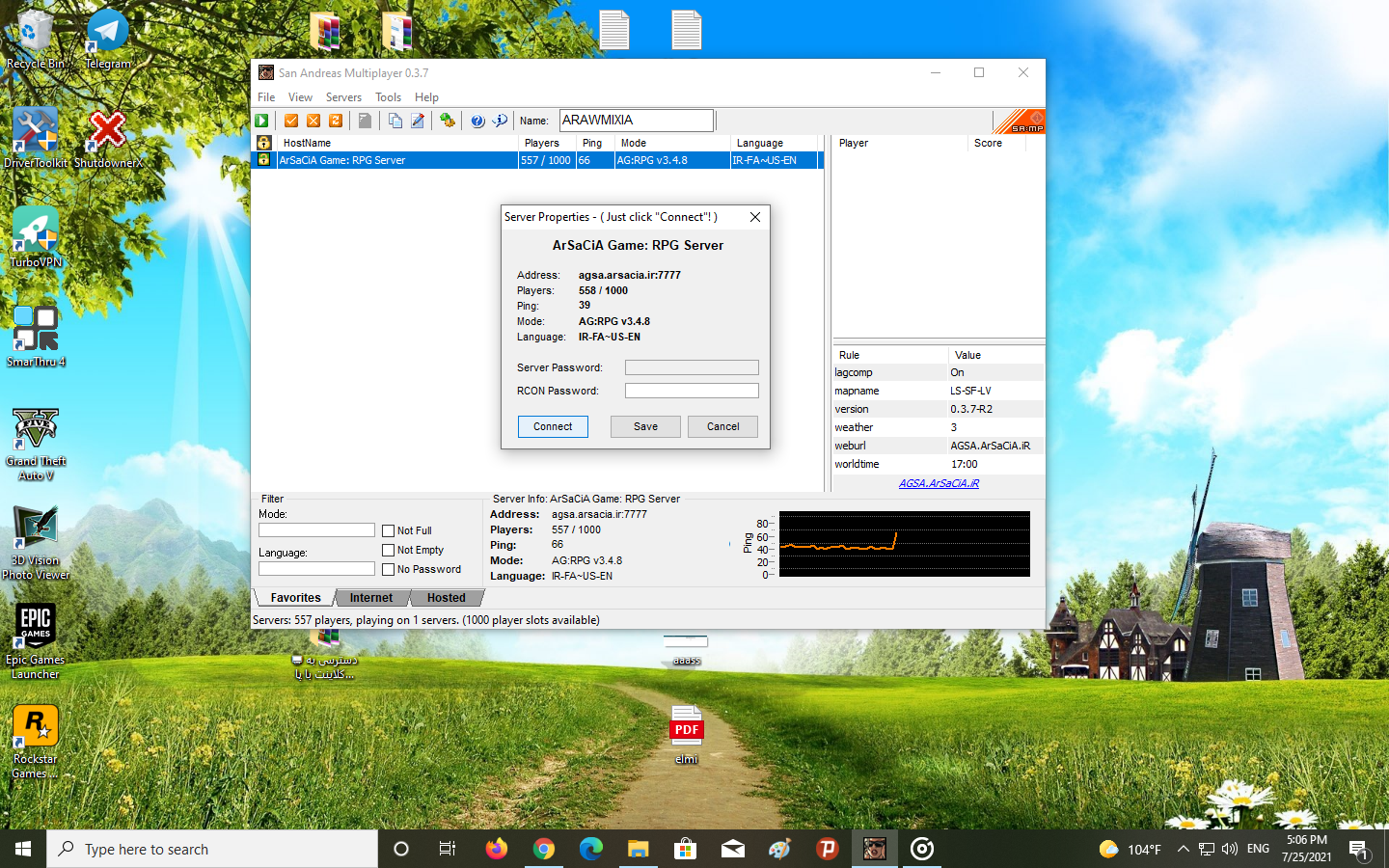Screen dimensions: 1389x868
Task: Select Rockstar Games desktop icon
Action: tap(36, 742)
